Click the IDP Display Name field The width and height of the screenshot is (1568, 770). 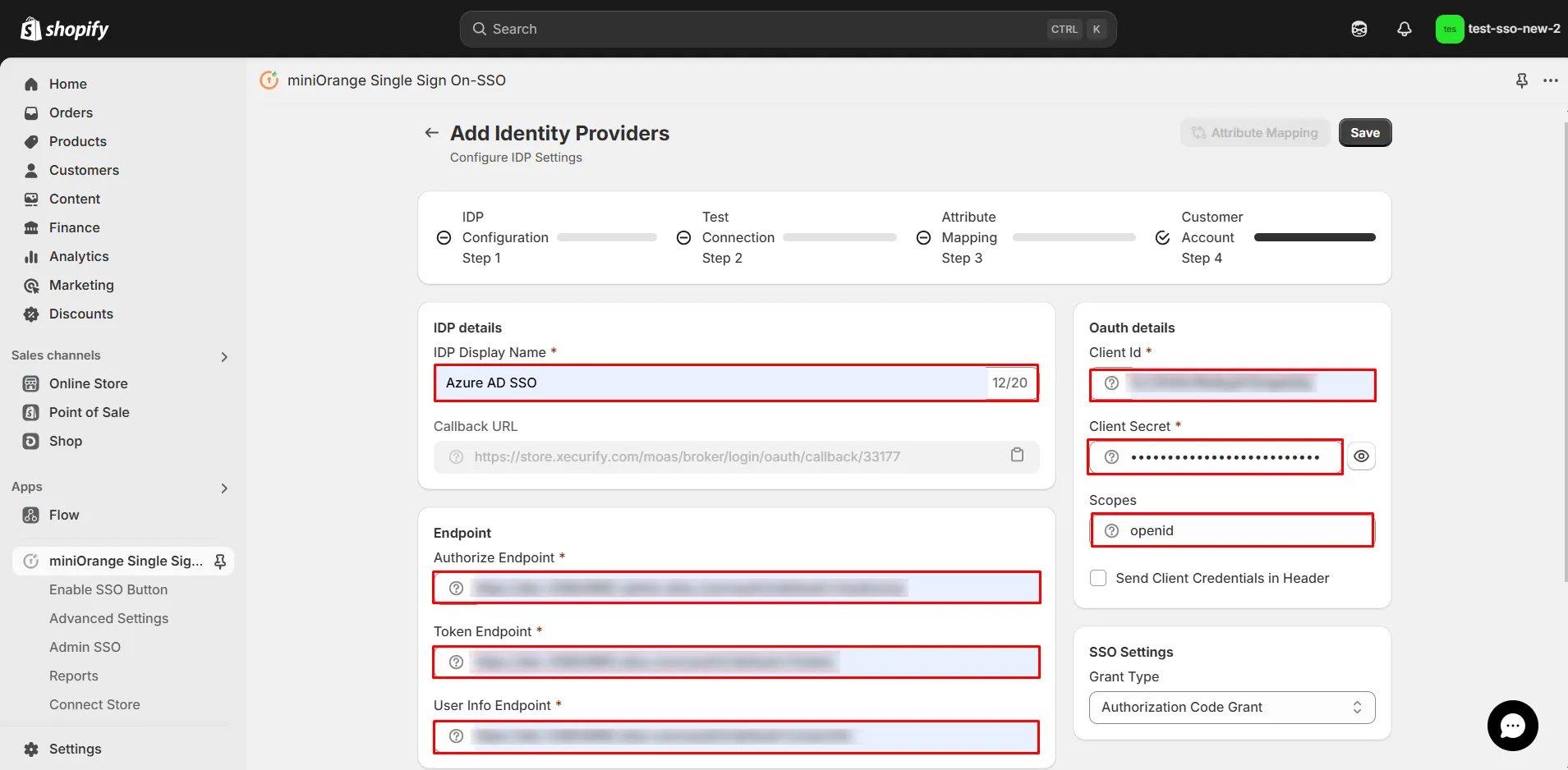coord(736,383)
